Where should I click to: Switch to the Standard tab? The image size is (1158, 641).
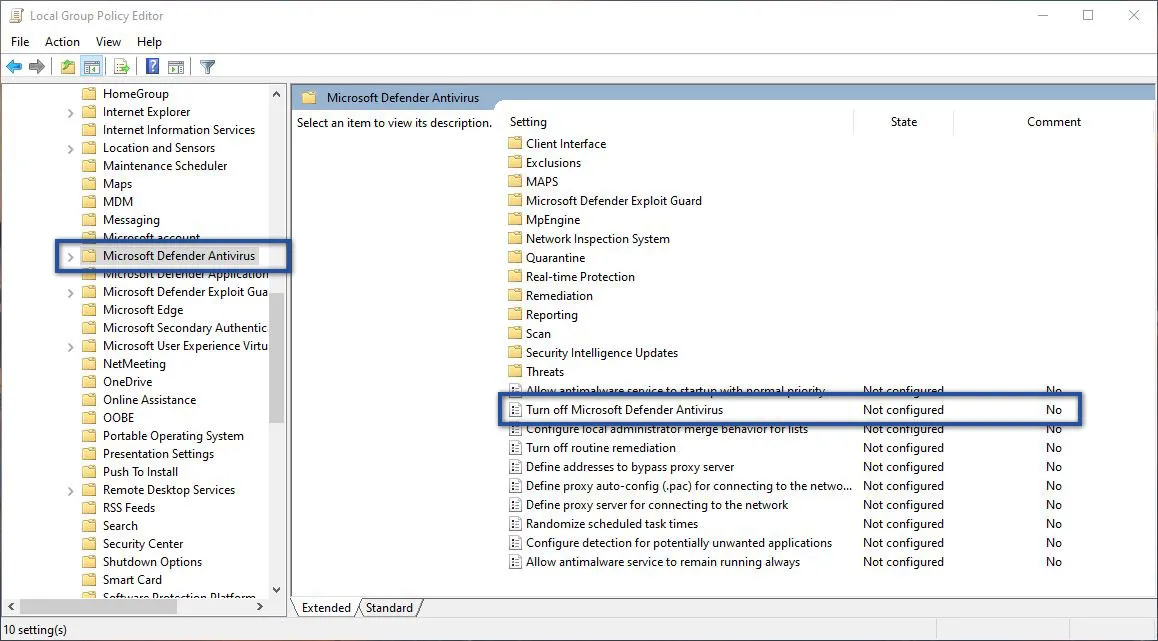[x=389, y=607]
